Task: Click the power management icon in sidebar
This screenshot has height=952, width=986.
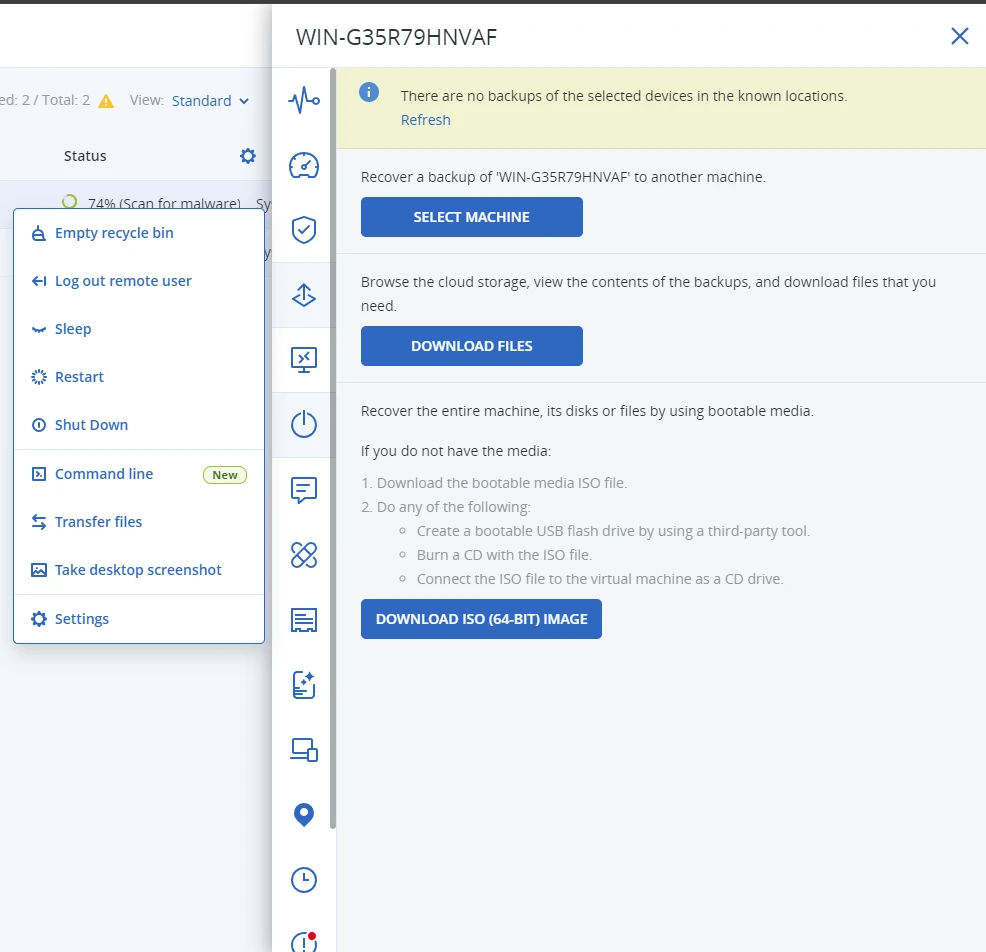Action: (x=304, y=424)
